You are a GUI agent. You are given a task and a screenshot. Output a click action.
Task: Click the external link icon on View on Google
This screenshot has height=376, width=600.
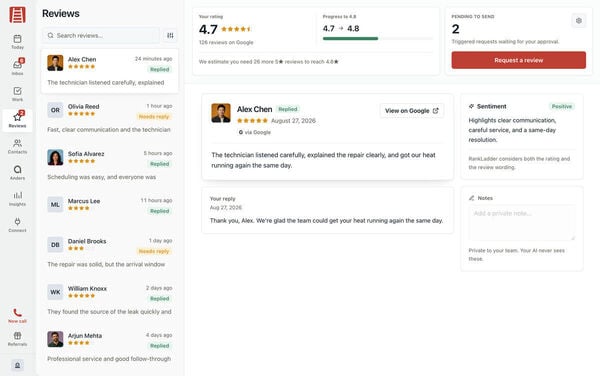(435, 111)
